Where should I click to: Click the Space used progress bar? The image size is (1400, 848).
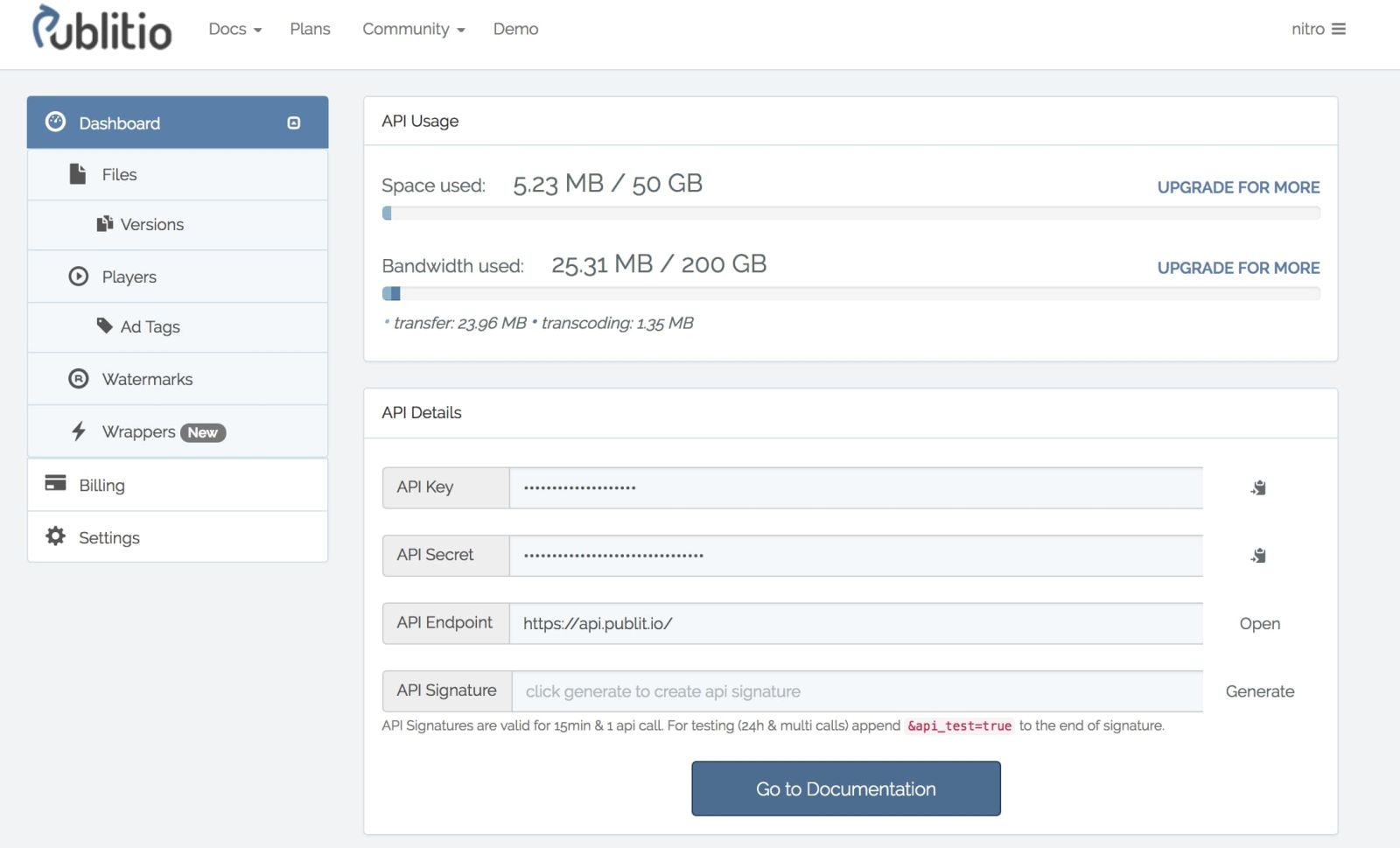(x=850, y=213)
